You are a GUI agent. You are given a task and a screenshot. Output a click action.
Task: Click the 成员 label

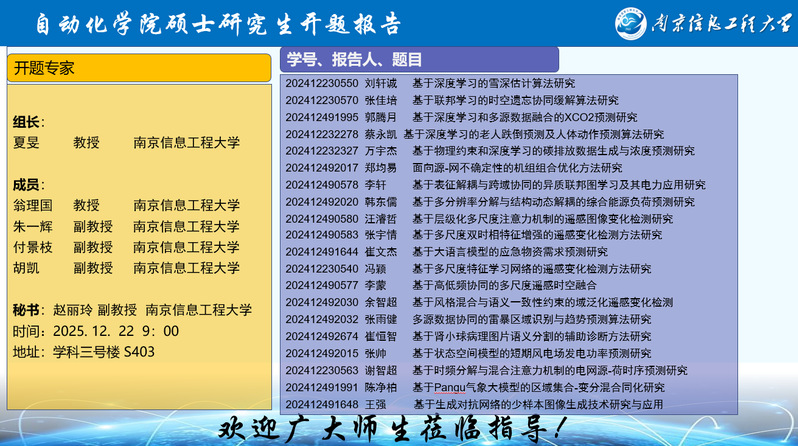coord(27,184)
